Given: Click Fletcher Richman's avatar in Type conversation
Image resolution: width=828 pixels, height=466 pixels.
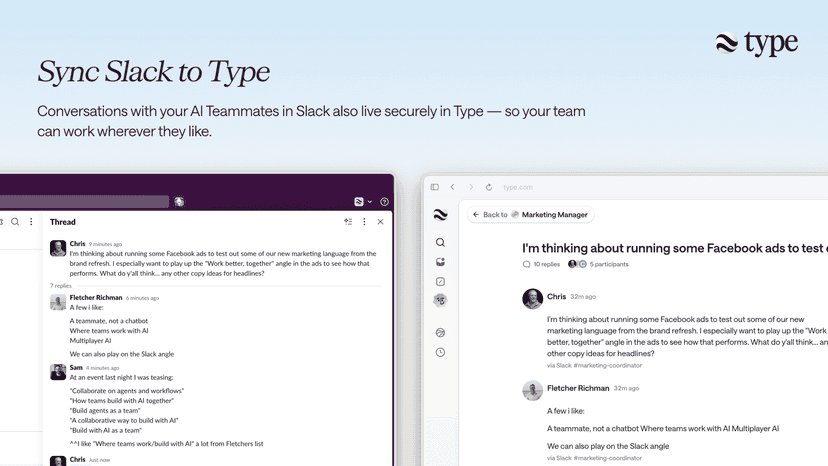Looking at the screenshot, I should 532,390.
